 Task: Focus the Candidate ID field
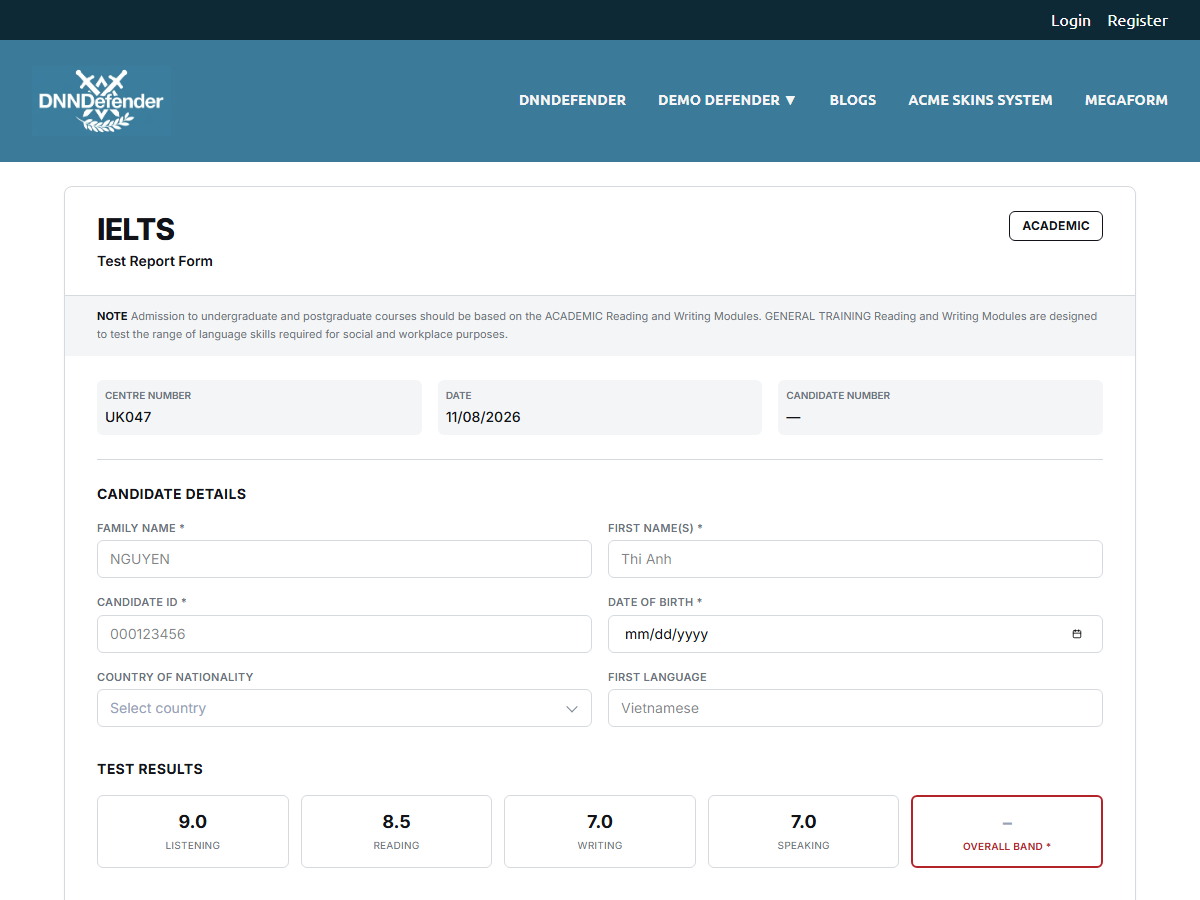click(x=344, y=634)
